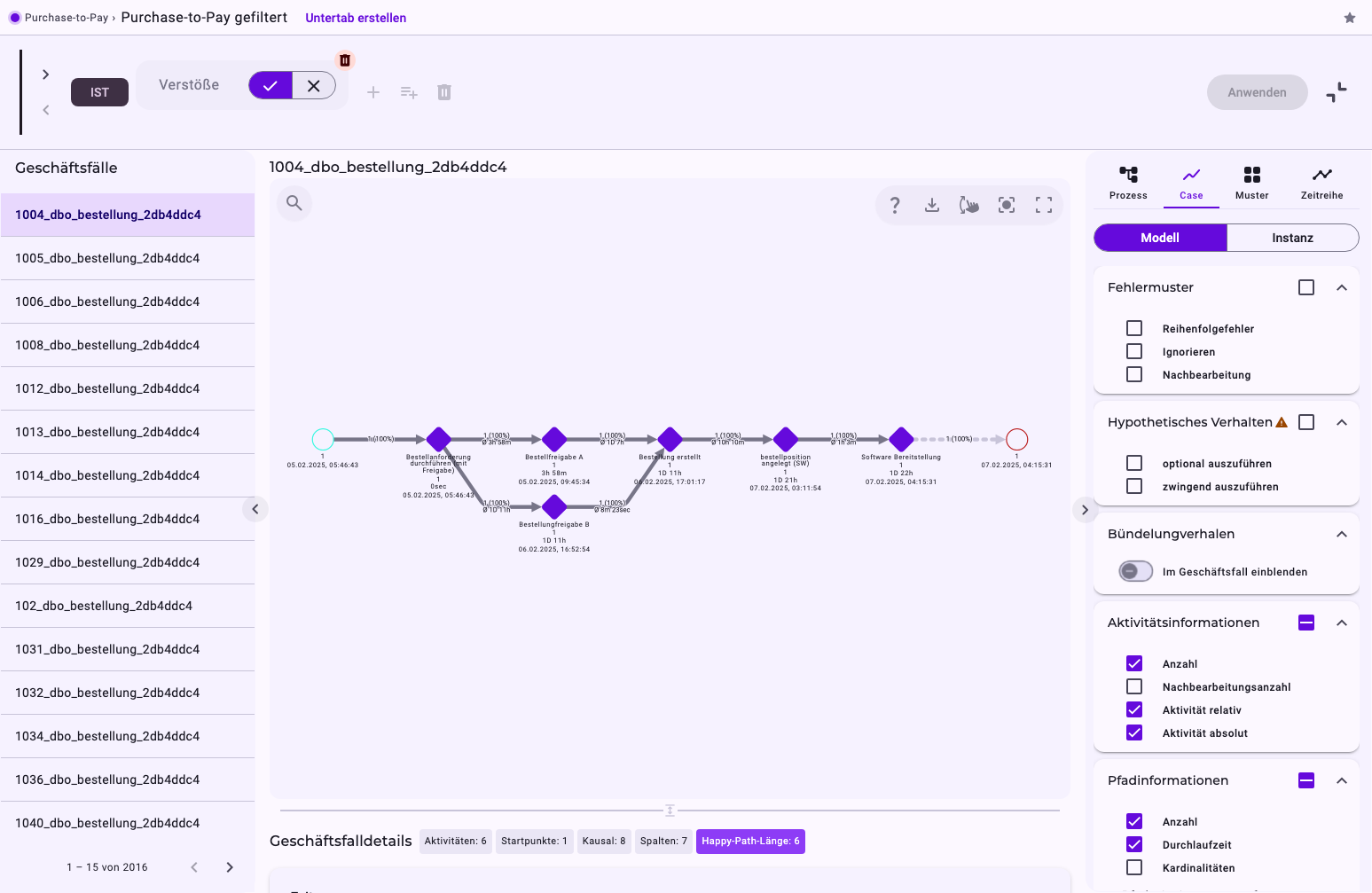1372x893 pixels.
Task: Click the Anwenden button
Action: 1257,92
